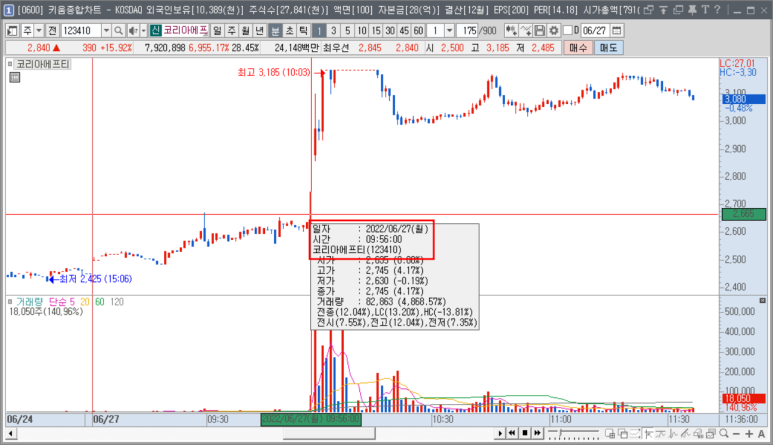Screen dimensions: 773x445
Task: Start chart replay with play button
Action: [x=500, y=433]
